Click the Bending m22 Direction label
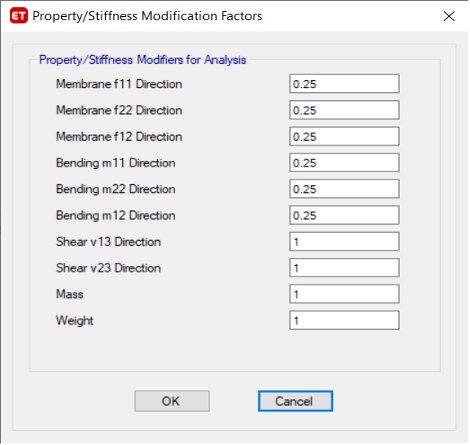The width and height of the screenshot is (470, 445). pos(116,189)
